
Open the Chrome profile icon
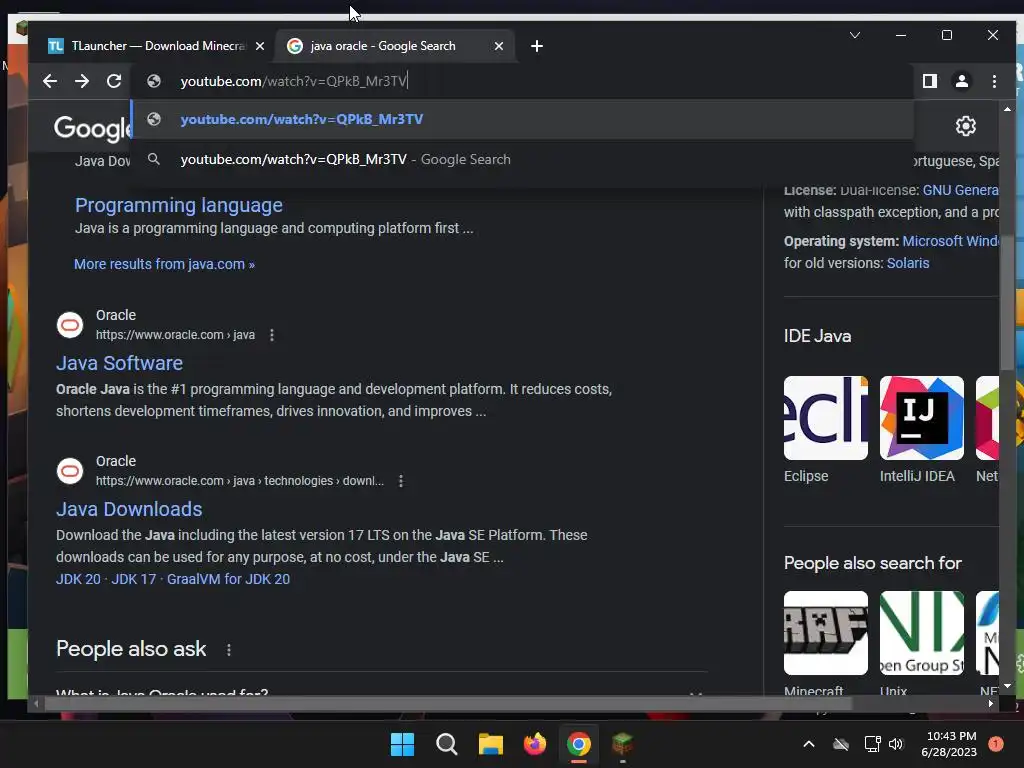pos(961,81)
